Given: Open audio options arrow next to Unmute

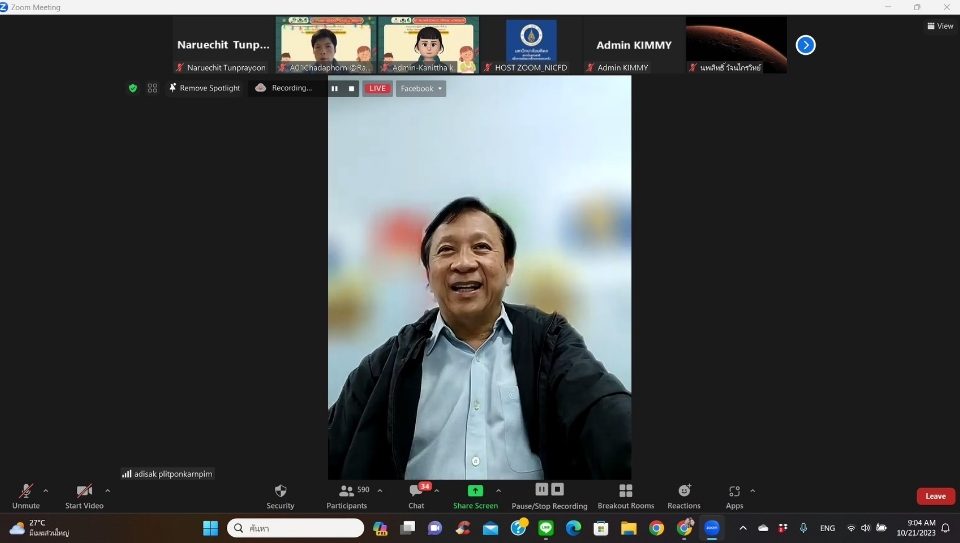Looking at the screenshot, I should 46,491.
